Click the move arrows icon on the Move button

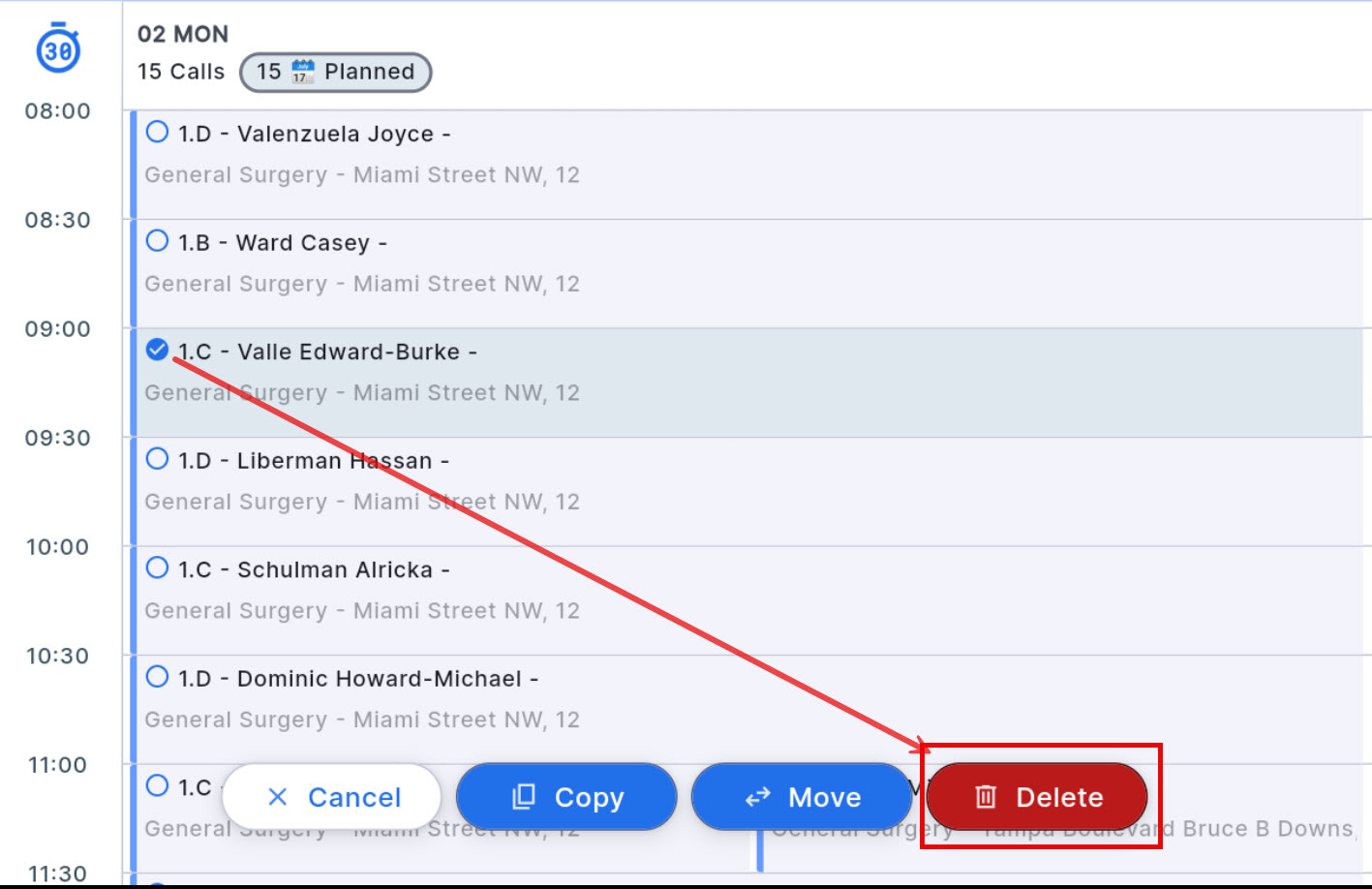tap(757, 796)
